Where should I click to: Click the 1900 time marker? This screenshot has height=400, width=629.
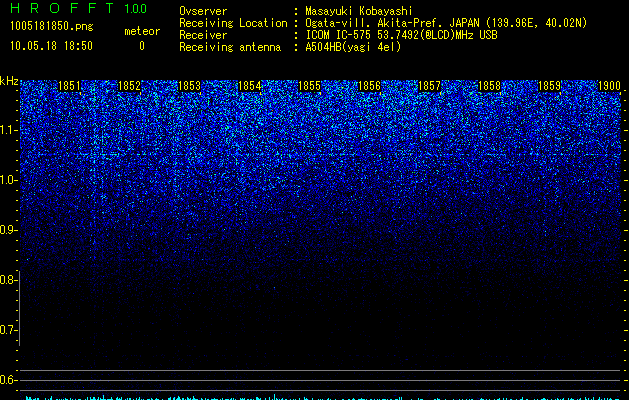pos(610,86)
